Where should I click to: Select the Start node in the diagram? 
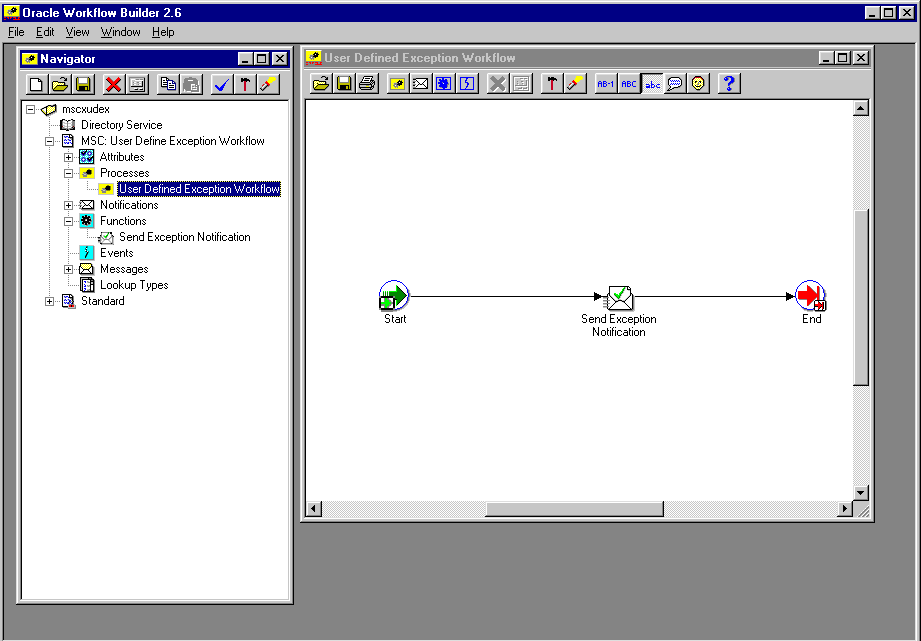pos(394,296)
